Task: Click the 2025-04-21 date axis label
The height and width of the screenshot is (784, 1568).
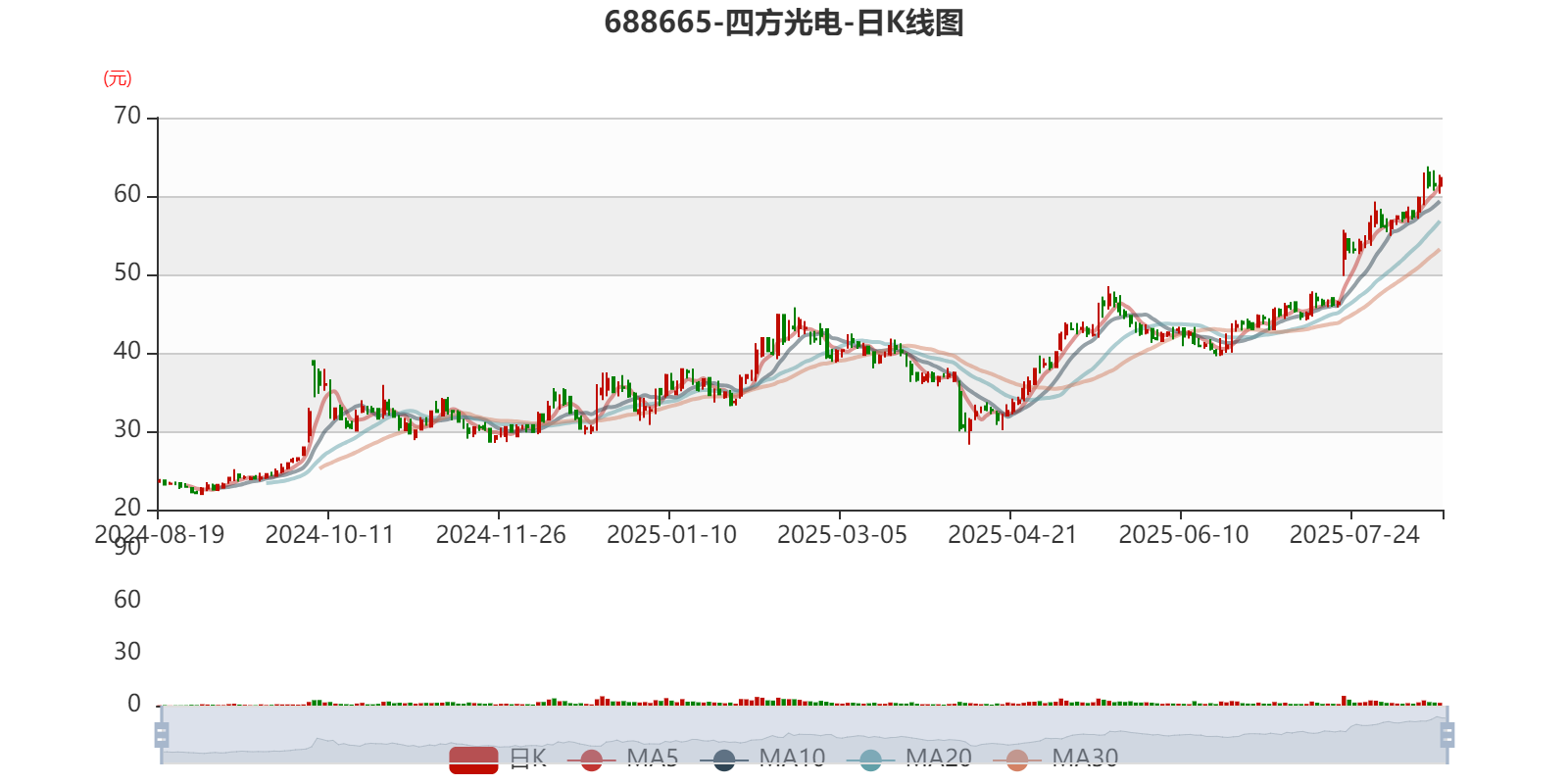Action: pyautogui.click(x=1012, y=535)
